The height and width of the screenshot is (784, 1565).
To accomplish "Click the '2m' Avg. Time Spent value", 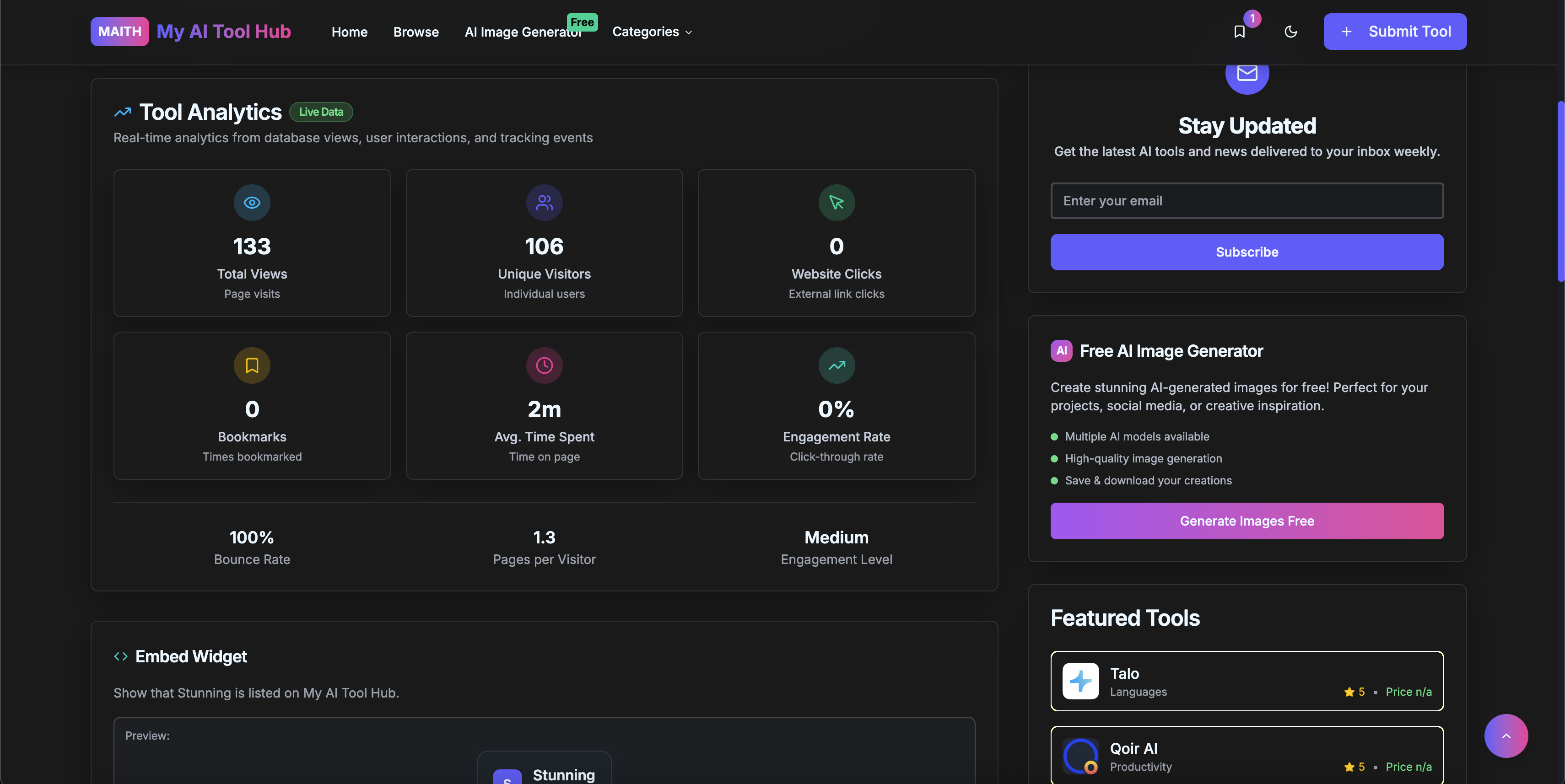I will (545, 409).
